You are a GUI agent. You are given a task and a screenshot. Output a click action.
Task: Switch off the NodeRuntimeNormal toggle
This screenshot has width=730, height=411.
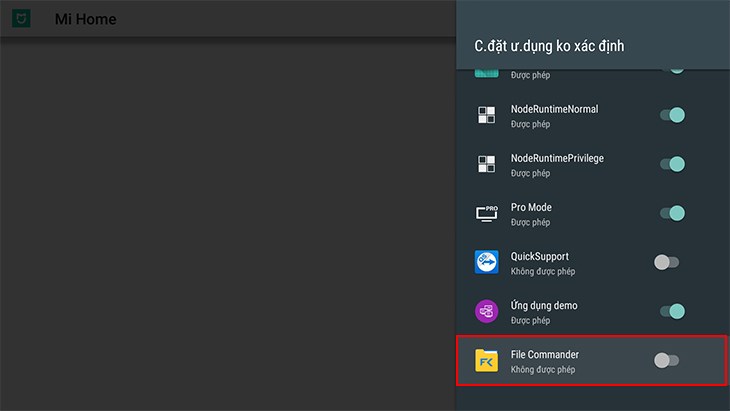pyautogui.click(x=672, y=115)
